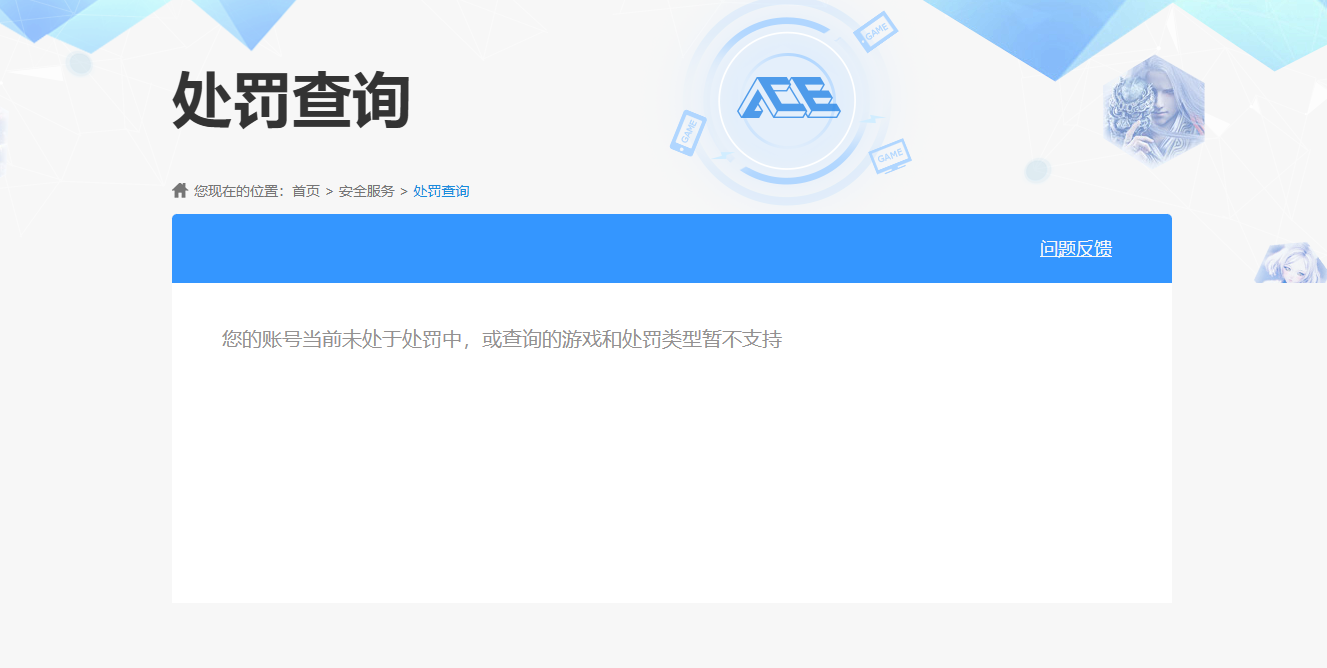Click the lightning bolt graphic beside the ACE logo
The width and height of the screenshot is (1327, 668).
(872, 119)
